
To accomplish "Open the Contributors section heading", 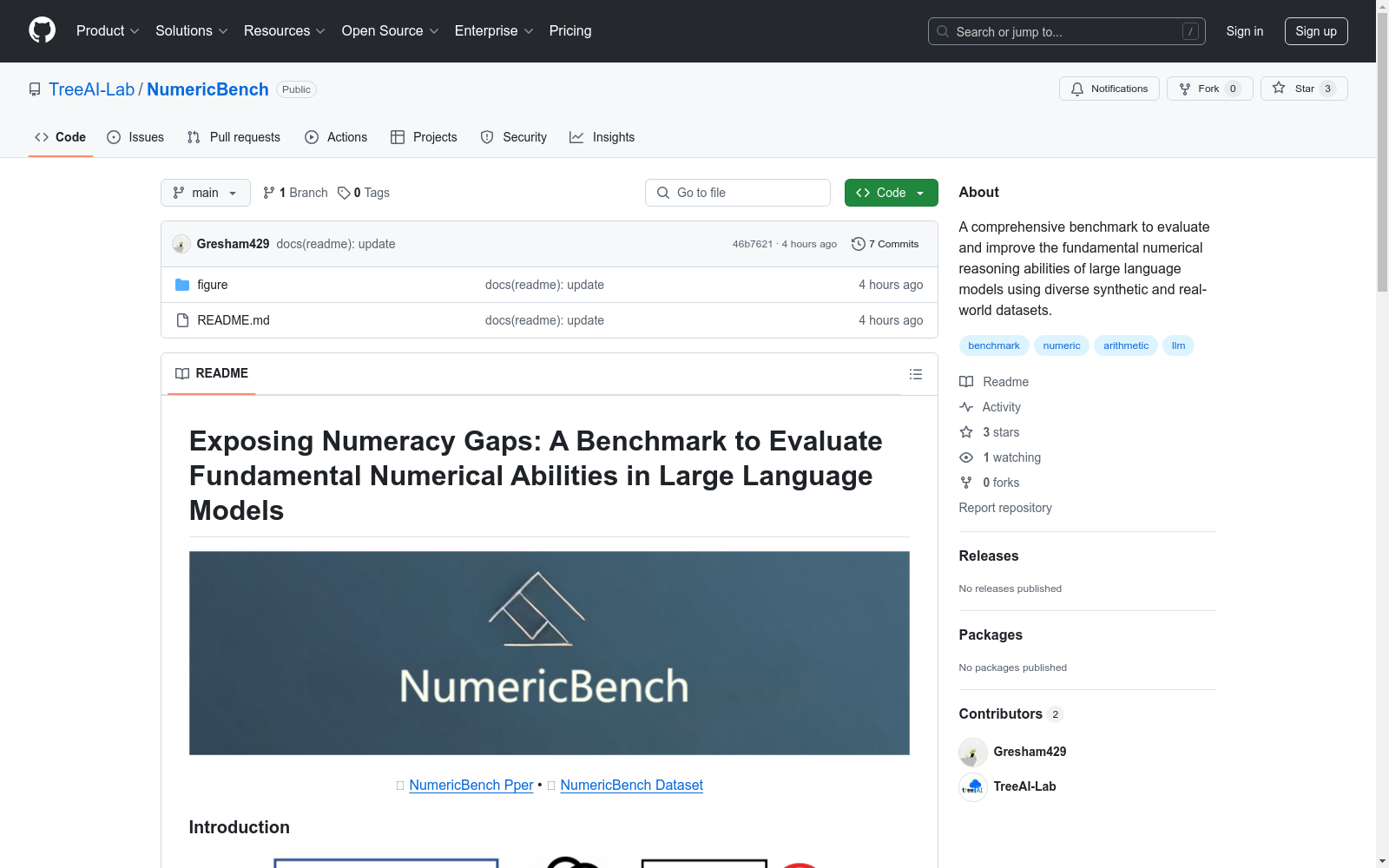I will (1010, 713).
